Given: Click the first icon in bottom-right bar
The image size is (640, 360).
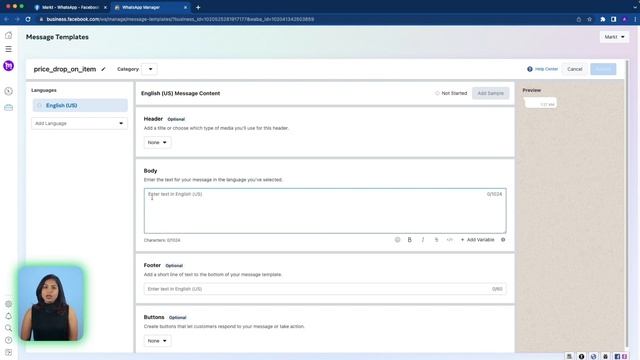Looking at the screenshot, I should pyautogui.click(x=569, y=356).
